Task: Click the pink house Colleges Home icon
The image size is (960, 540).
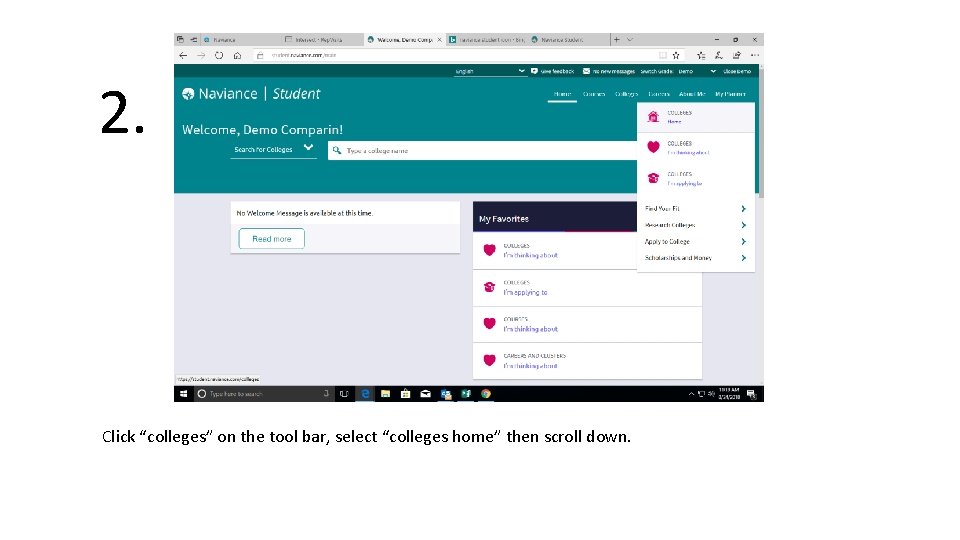Action: [653, 117]
